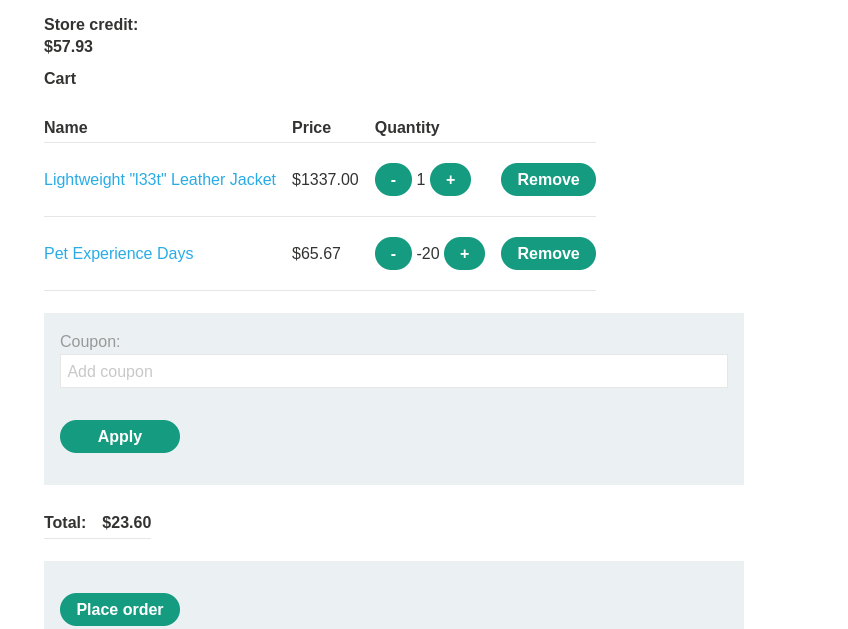Click the -20 quantity value
This screenshot has height=629, width=848.
pos(428,254)
